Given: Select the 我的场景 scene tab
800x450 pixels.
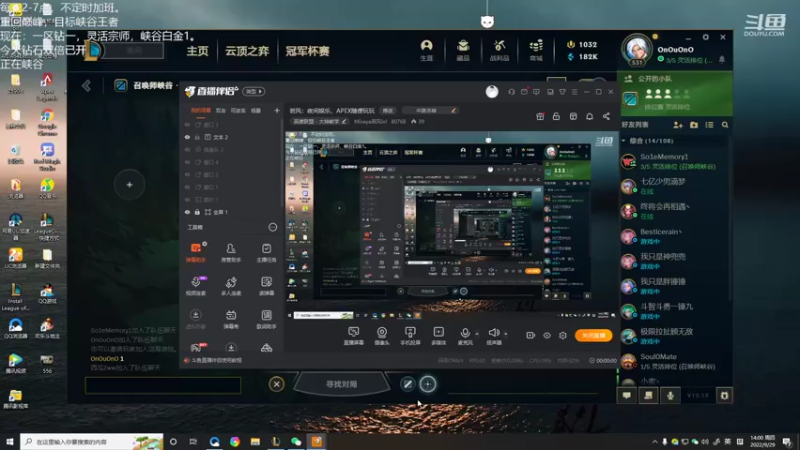Looking at the screenshot, I should [x=201, y=110].
